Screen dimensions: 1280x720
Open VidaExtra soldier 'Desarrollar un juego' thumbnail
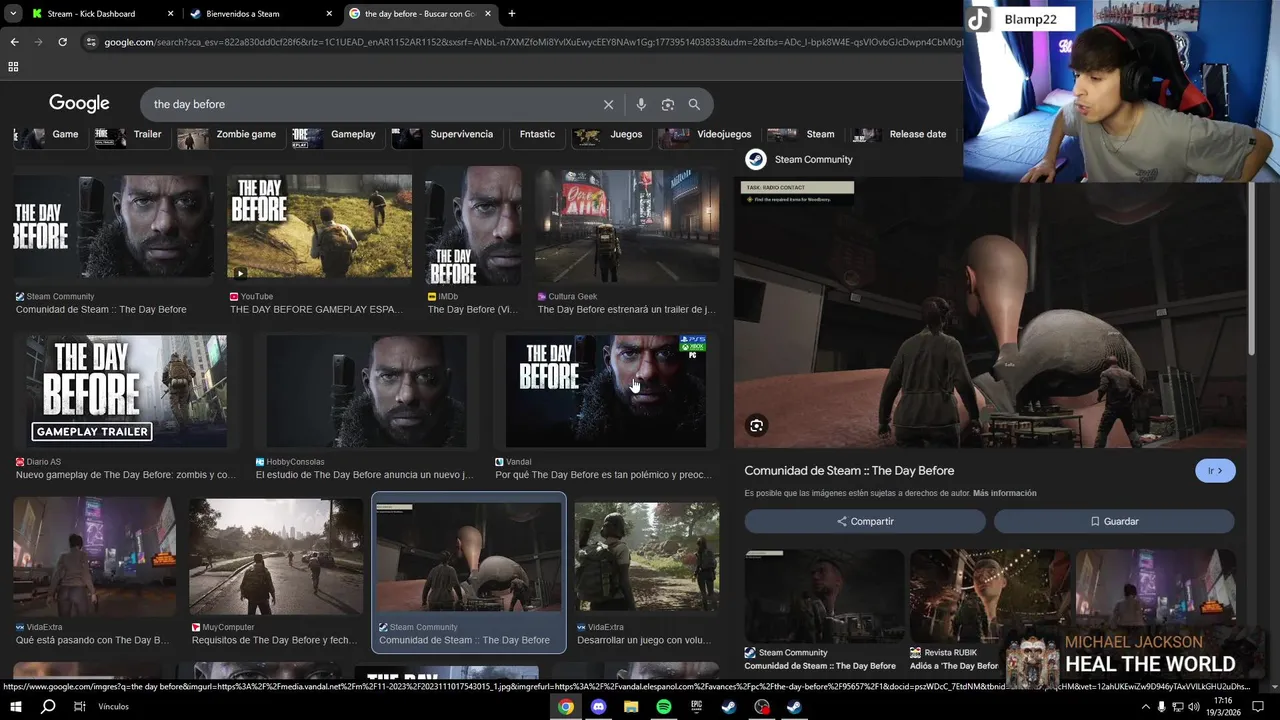[647, 557]
